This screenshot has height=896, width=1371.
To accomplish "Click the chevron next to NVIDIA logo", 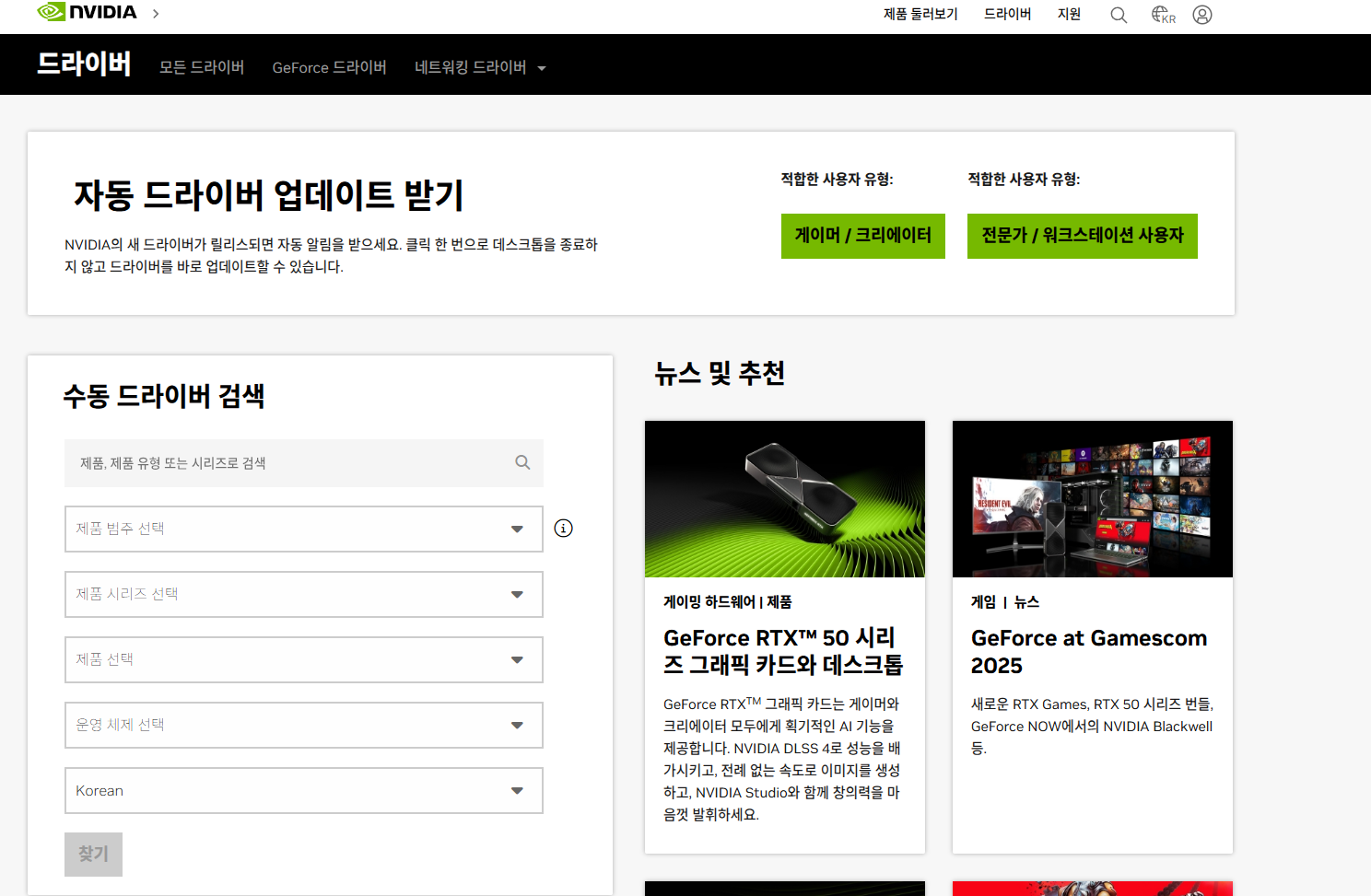I will [156, 14].
